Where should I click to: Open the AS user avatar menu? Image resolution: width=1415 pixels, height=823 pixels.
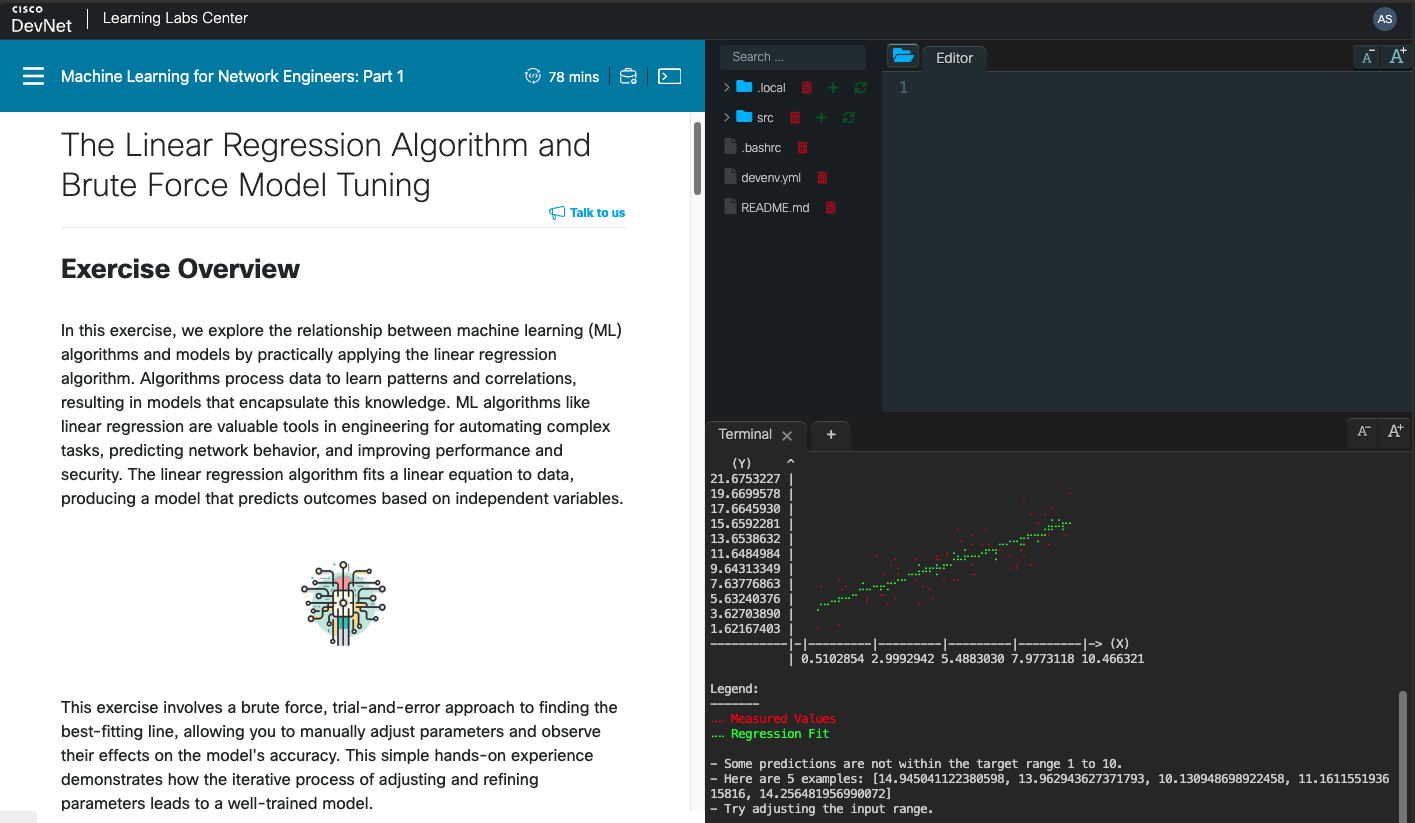point(1384,19)
